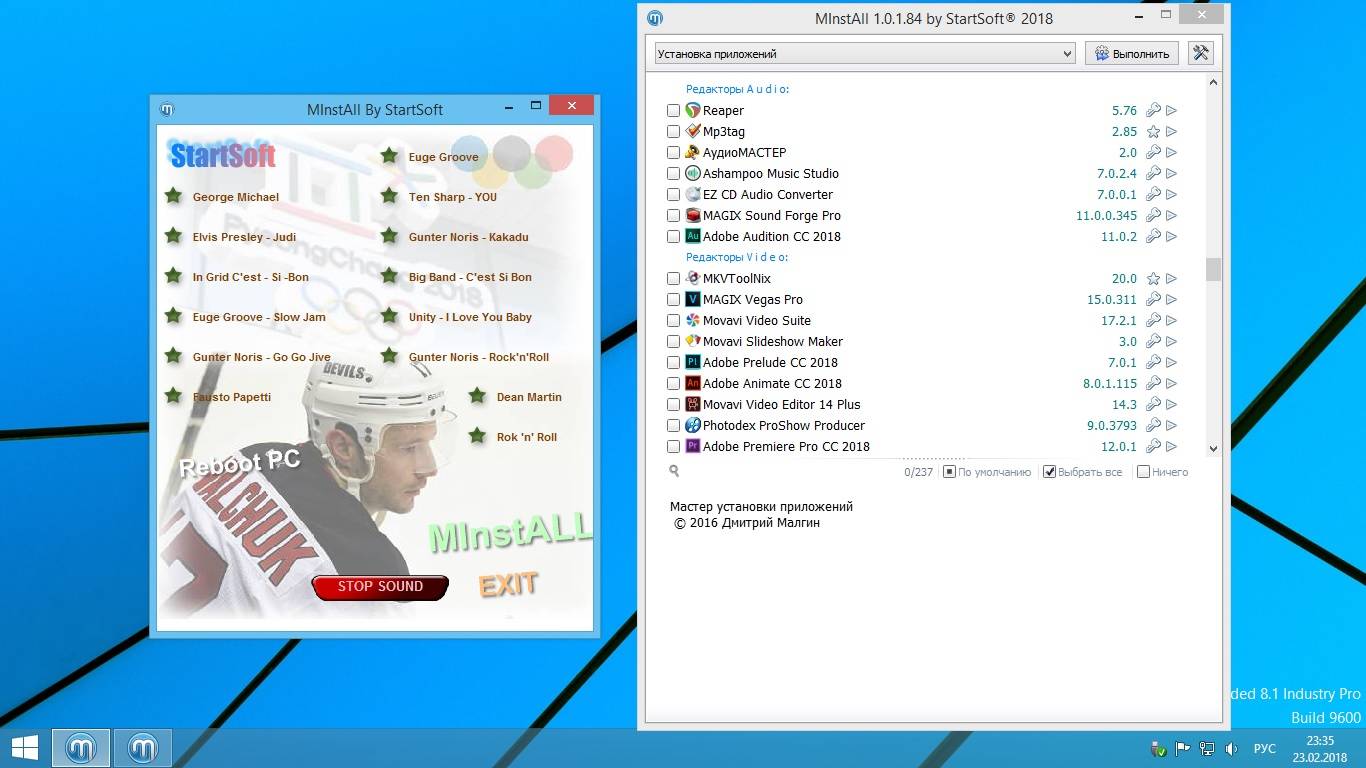Play Gunter Noris - Rock'n'Roll
The height and width of the screenshot is (768, 1366).
(478, 357)
